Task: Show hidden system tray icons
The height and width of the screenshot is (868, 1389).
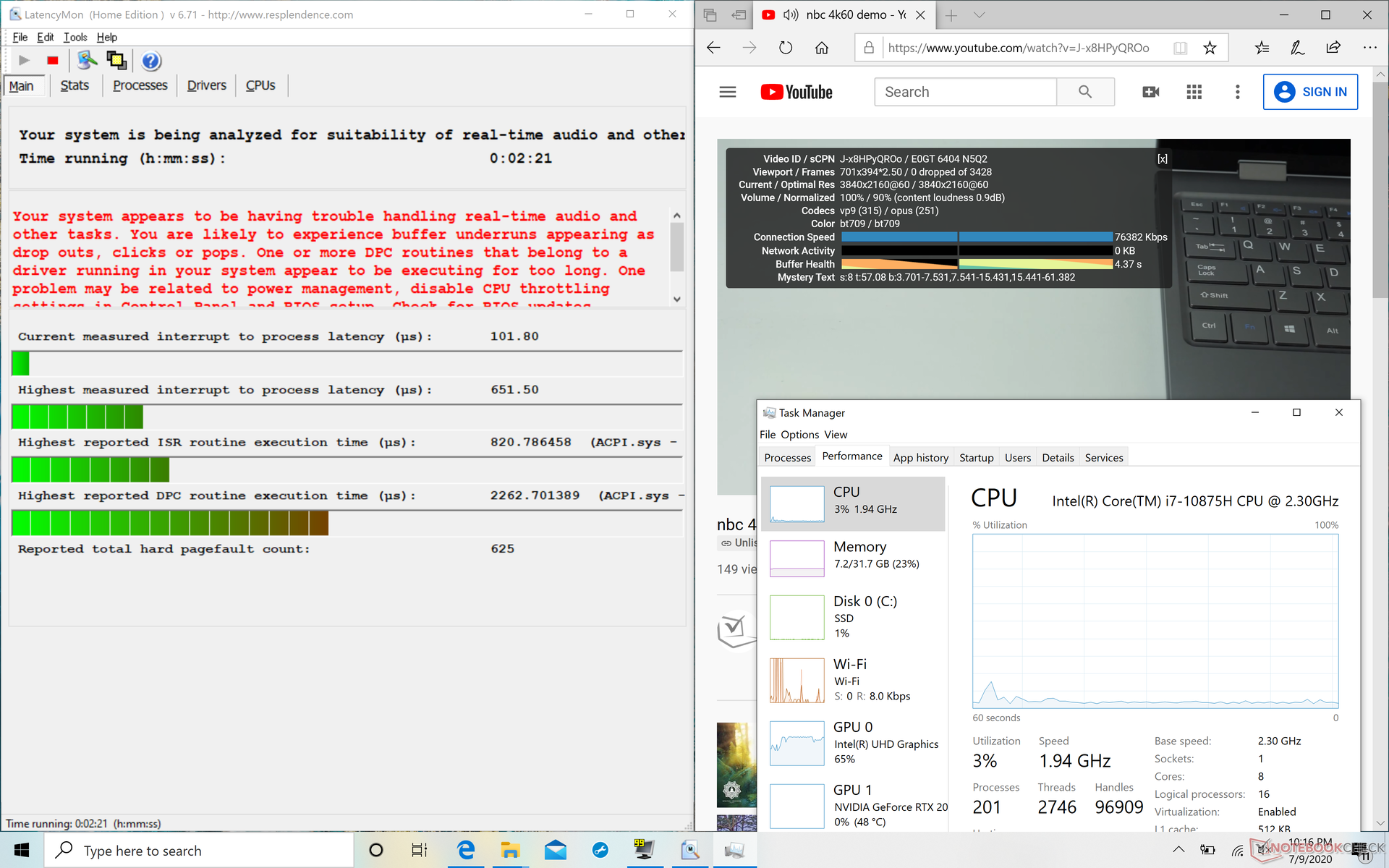Action: 1178,850
